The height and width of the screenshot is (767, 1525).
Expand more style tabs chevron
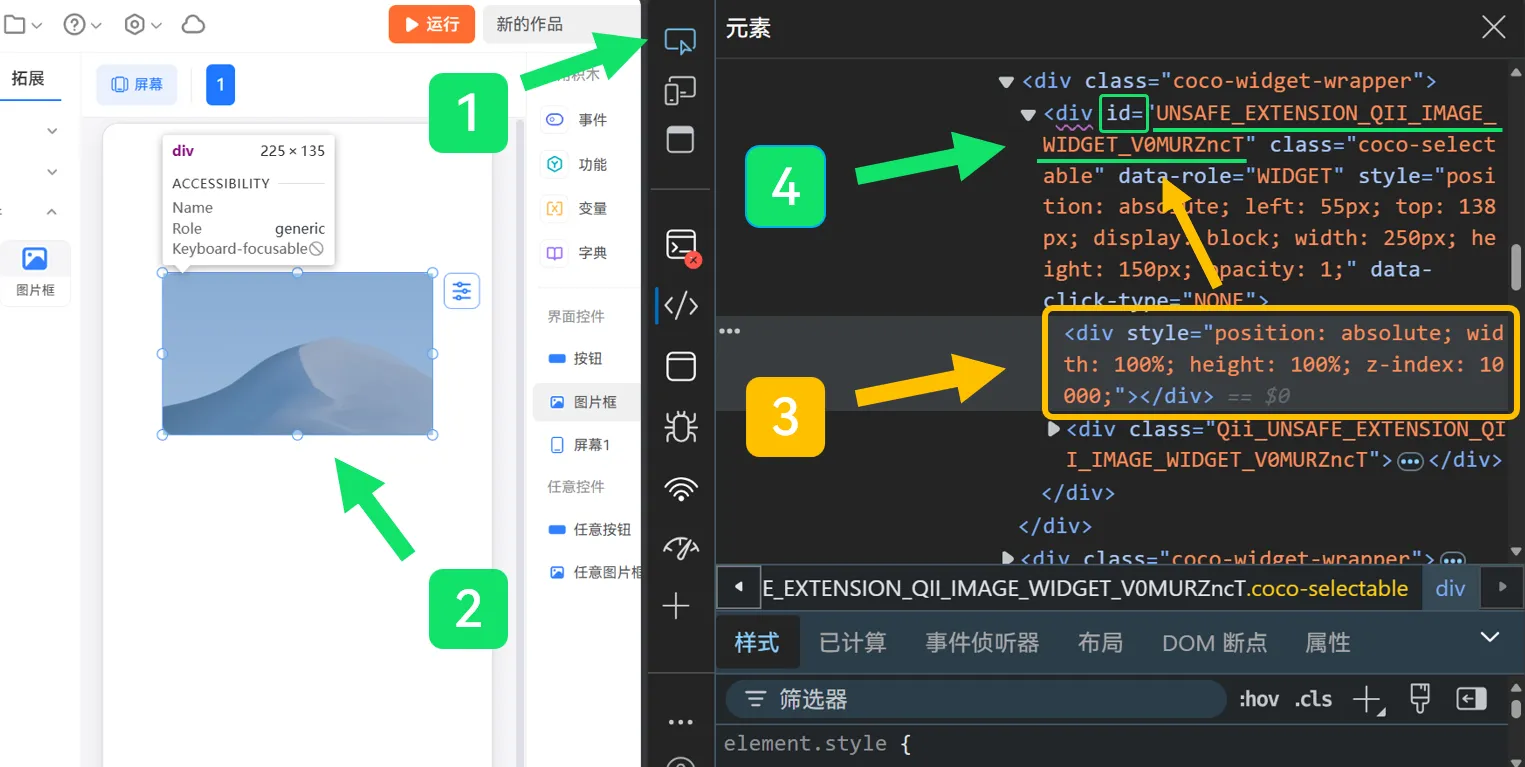[x=1490, y=637]
